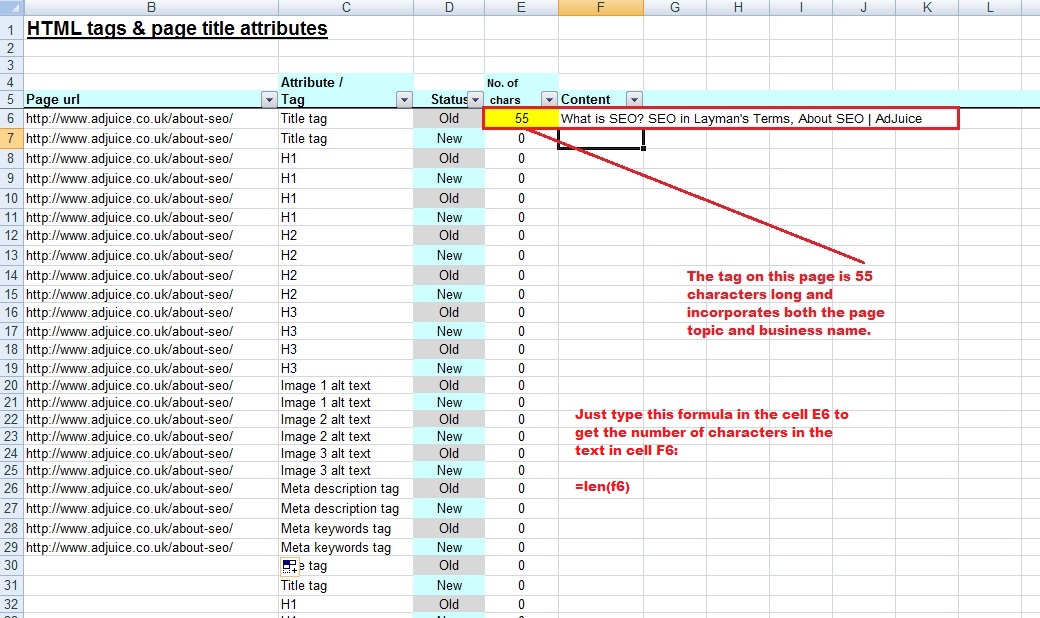Select the New status cell in row 7

tap(449, 137)
